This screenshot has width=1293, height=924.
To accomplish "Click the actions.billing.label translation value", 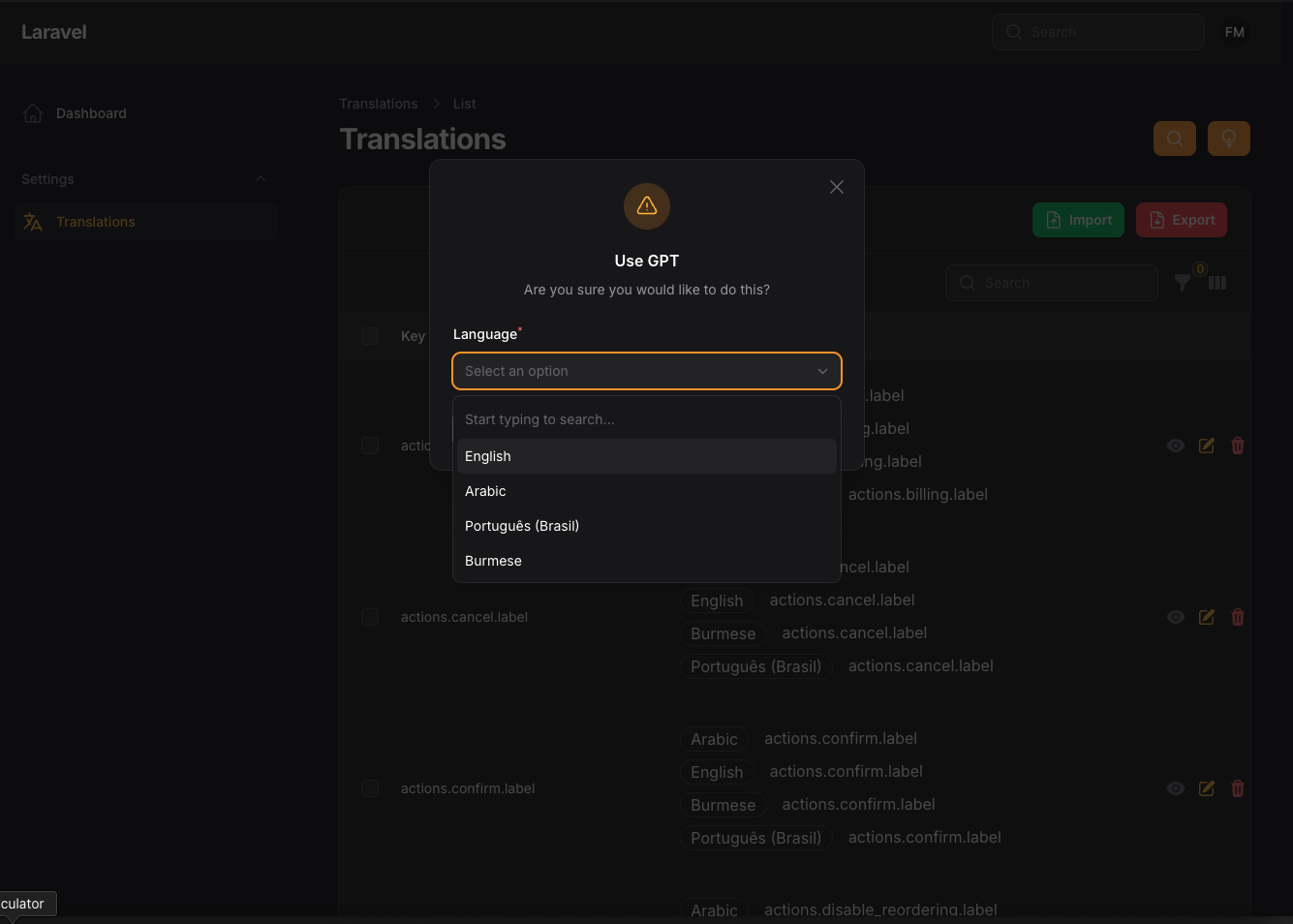I will click(x=918, y=494).
